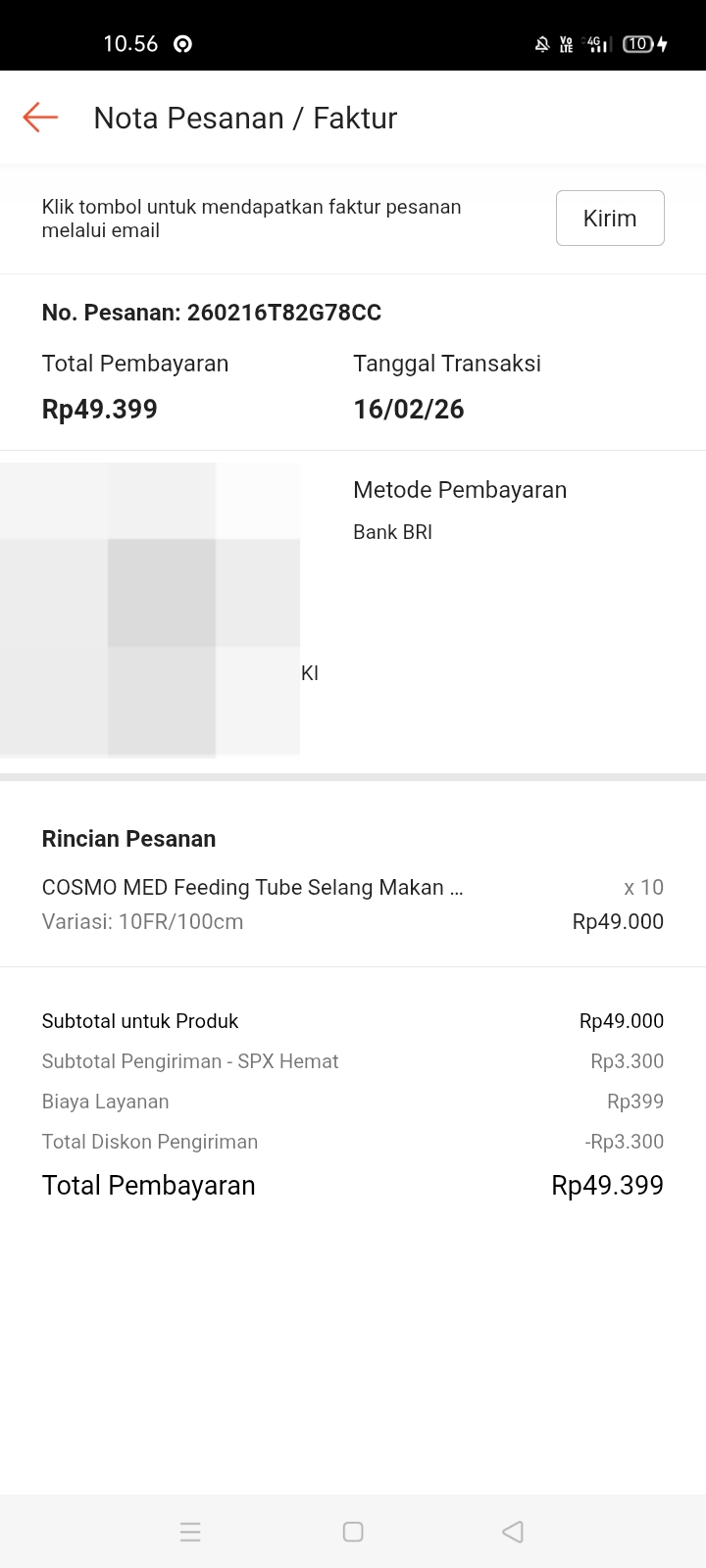Tap the muted notification bell icon

tap(541, 44)
